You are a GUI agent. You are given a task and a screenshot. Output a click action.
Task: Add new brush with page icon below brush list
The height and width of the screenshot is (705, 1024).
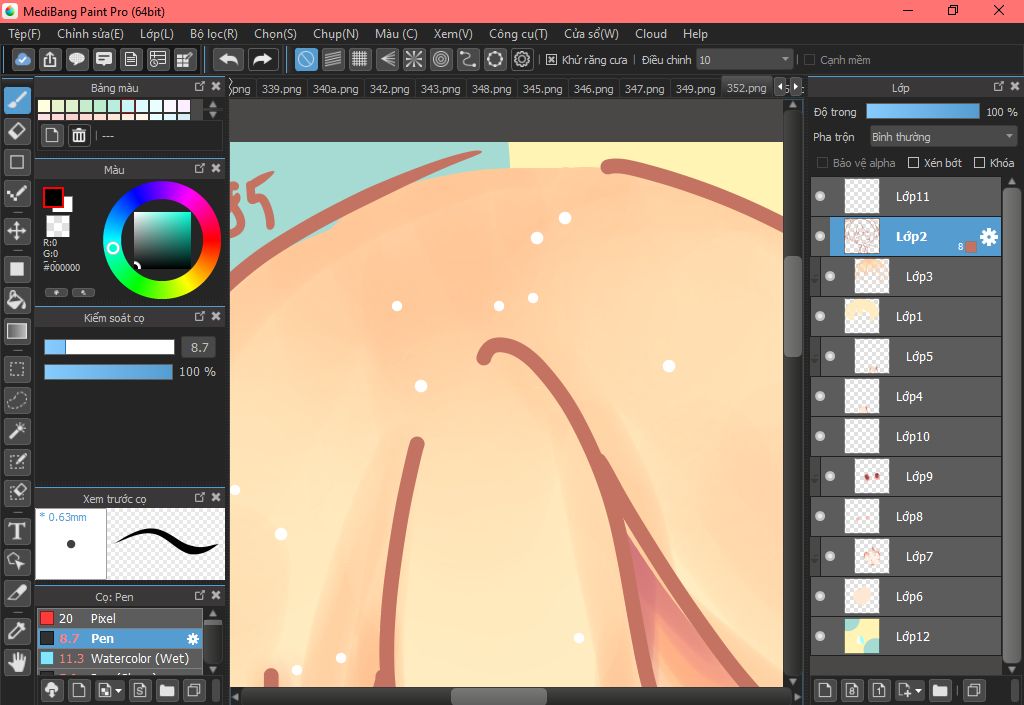coord(79,690)
